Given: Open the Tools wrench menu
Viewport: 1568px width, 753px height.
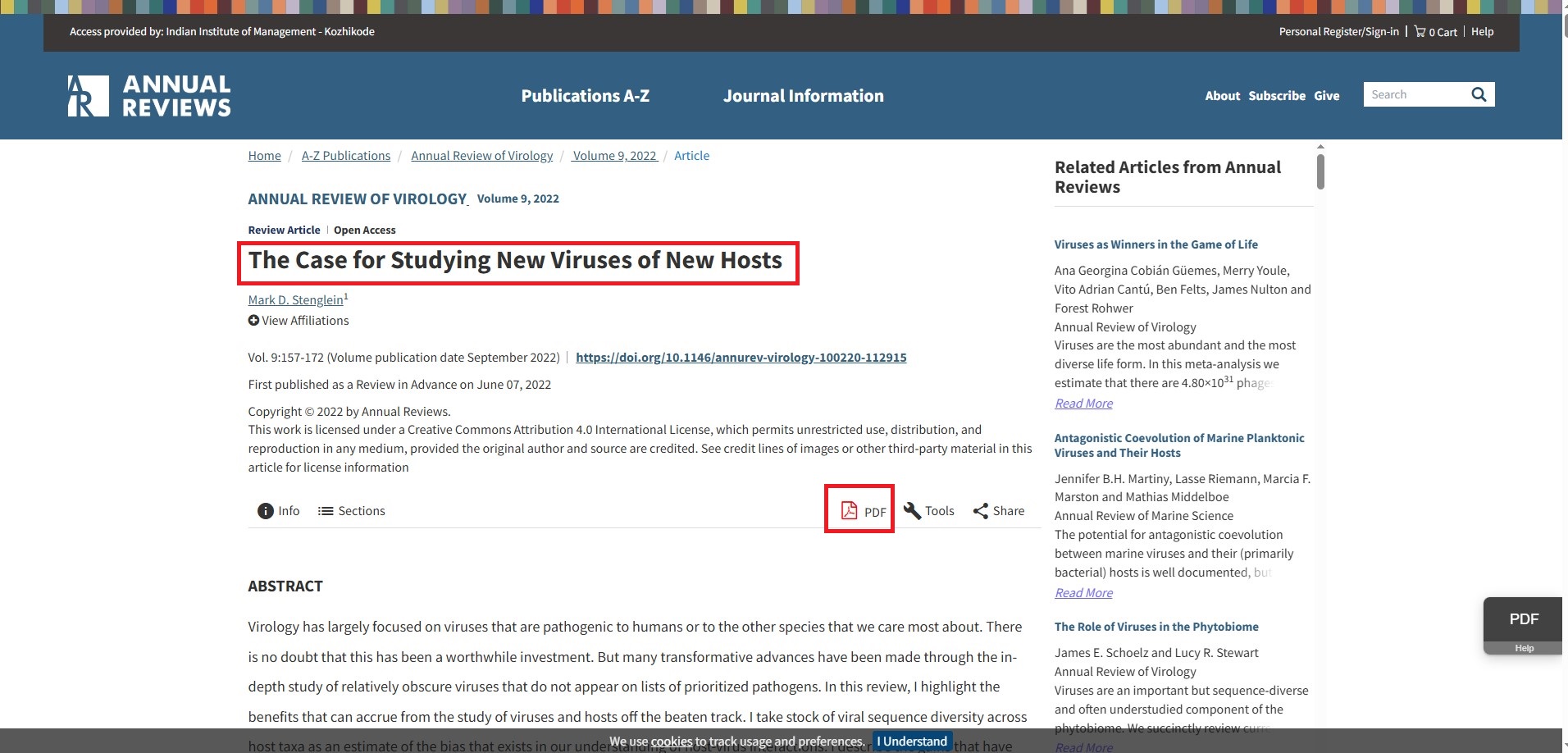Looking at the screenshot, I should tap(912, 511).
